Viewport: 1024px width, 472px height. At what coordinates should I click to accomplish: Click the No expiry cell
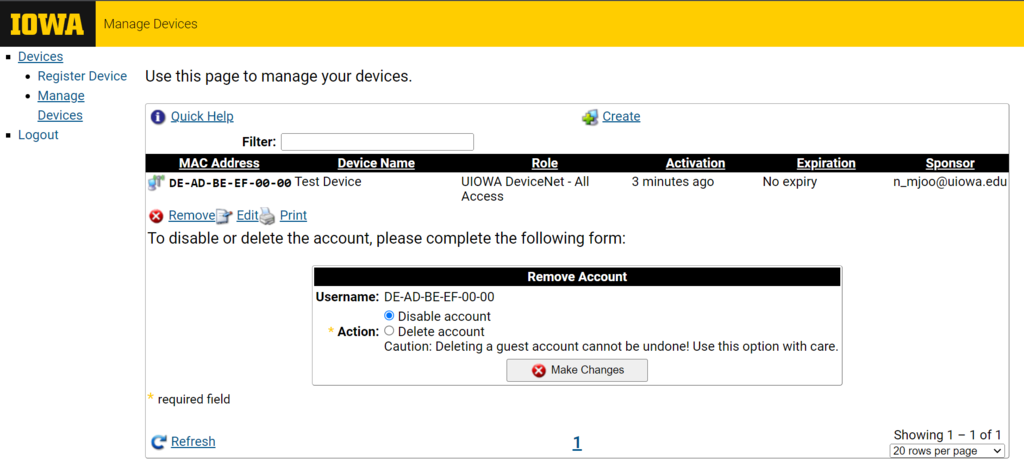[x=790, y=182]
